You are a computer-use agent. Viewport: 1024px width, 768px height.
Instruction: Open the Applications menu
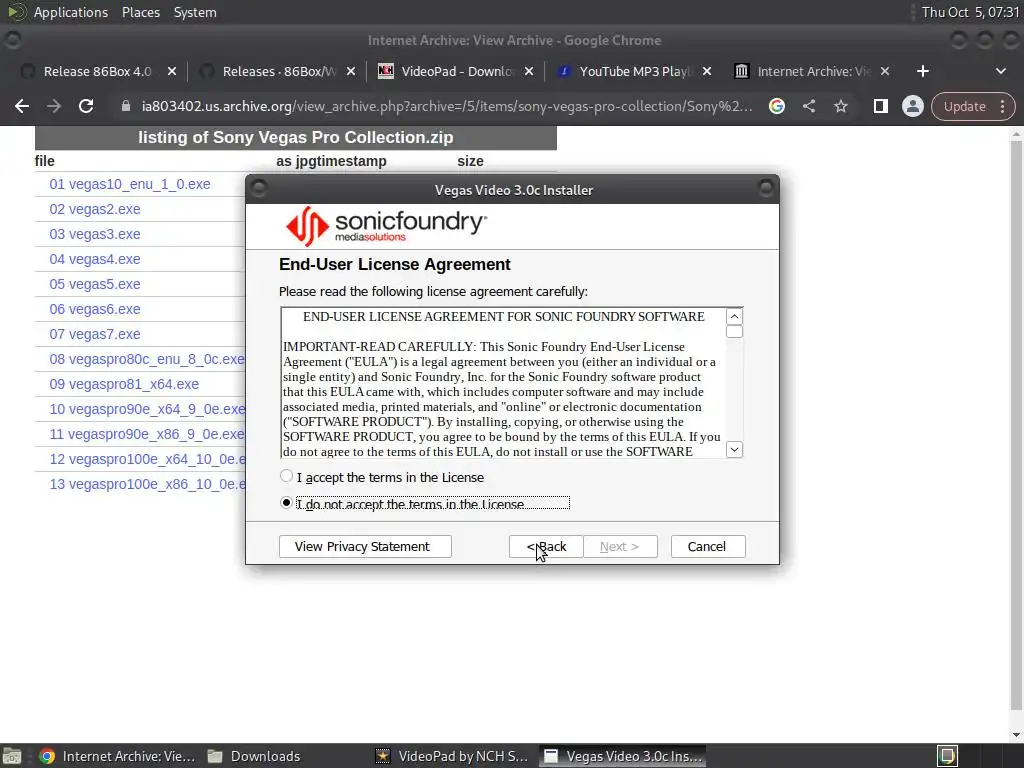71,12
